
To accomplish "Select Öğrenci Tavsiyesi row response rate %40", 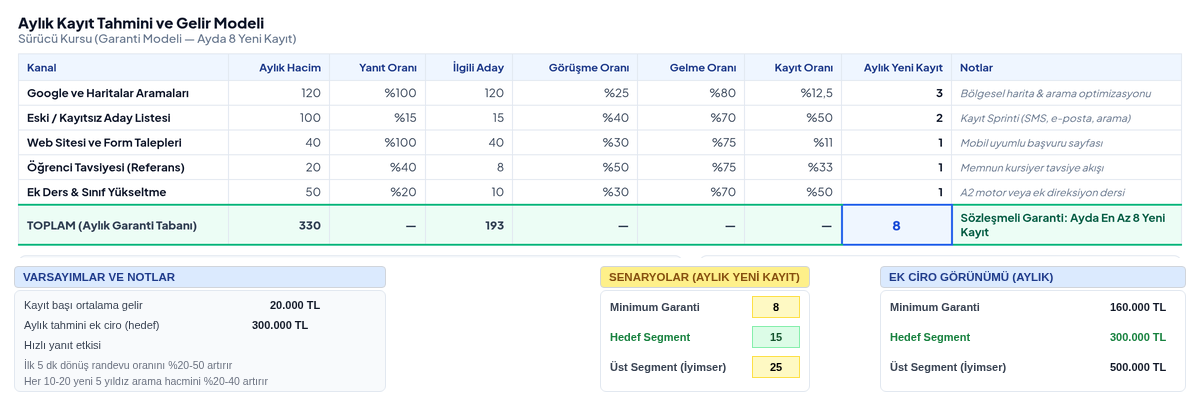I will click(403, 167).
